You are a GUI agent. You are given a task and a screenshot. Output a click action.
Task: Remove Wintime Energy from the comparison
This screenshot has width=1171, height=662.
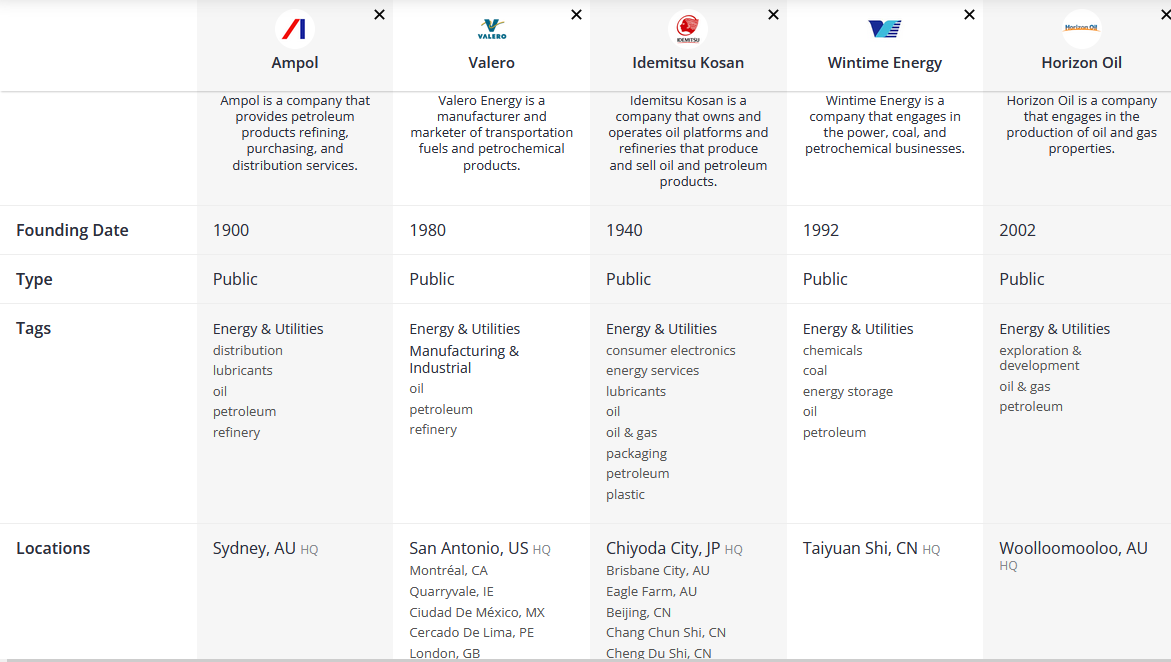[x=969, y=15]
